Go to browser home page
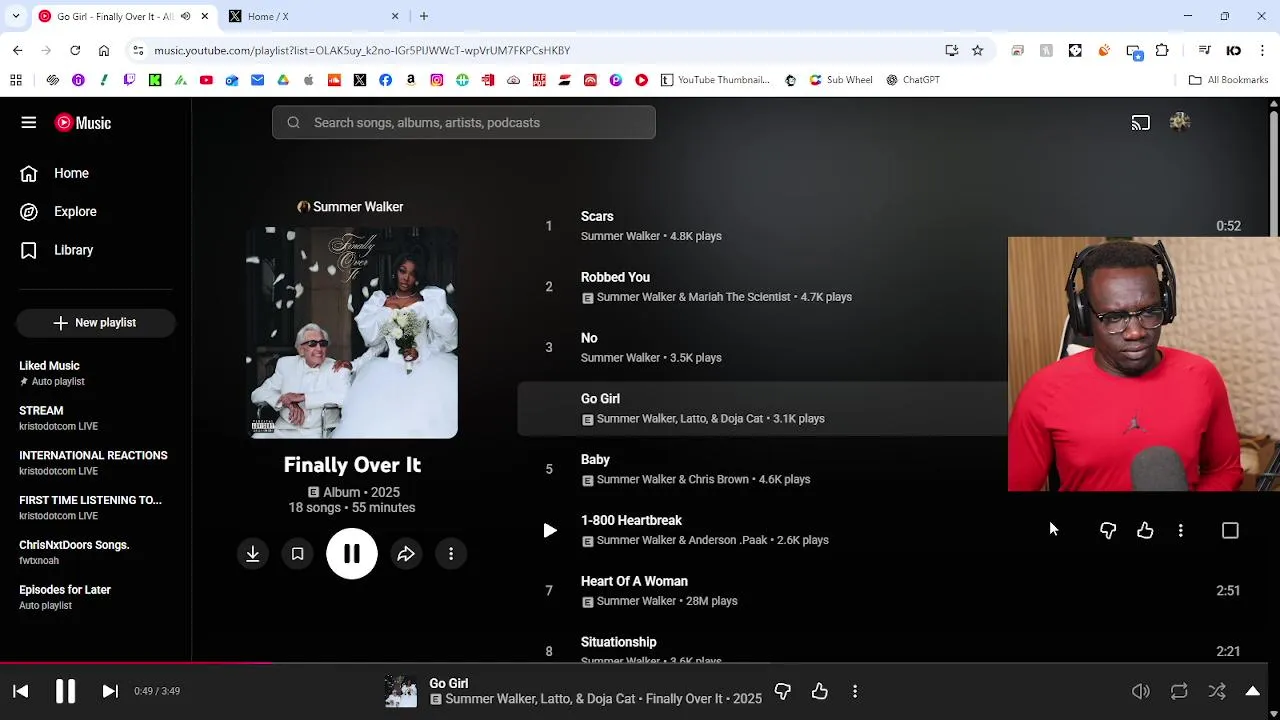The height and width of the screenshot is (720, 1280). [x=104, y=50]
